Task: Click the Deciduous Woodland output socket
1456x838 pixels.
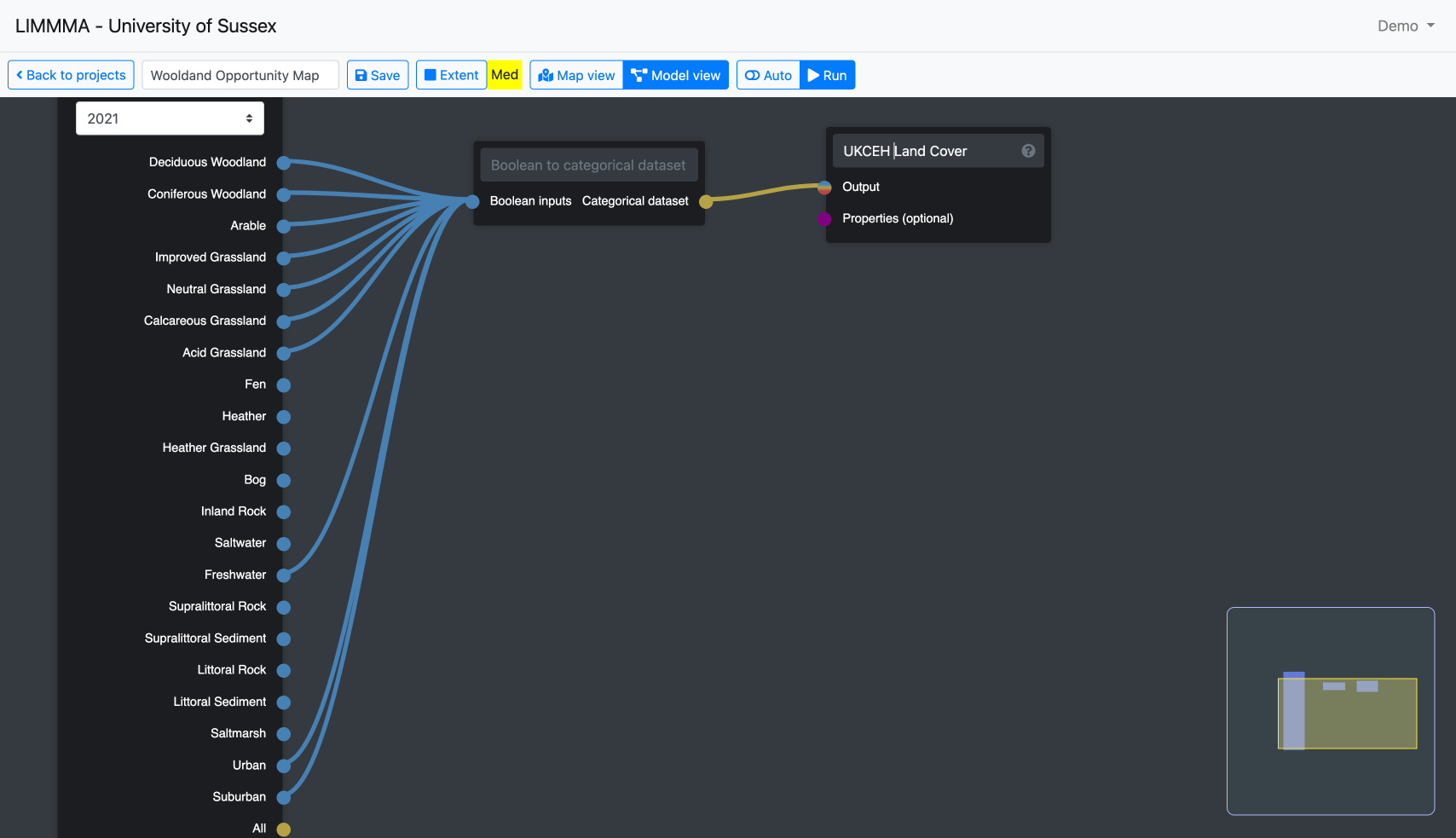Action: pyautogui.click(x=284, y=163)
